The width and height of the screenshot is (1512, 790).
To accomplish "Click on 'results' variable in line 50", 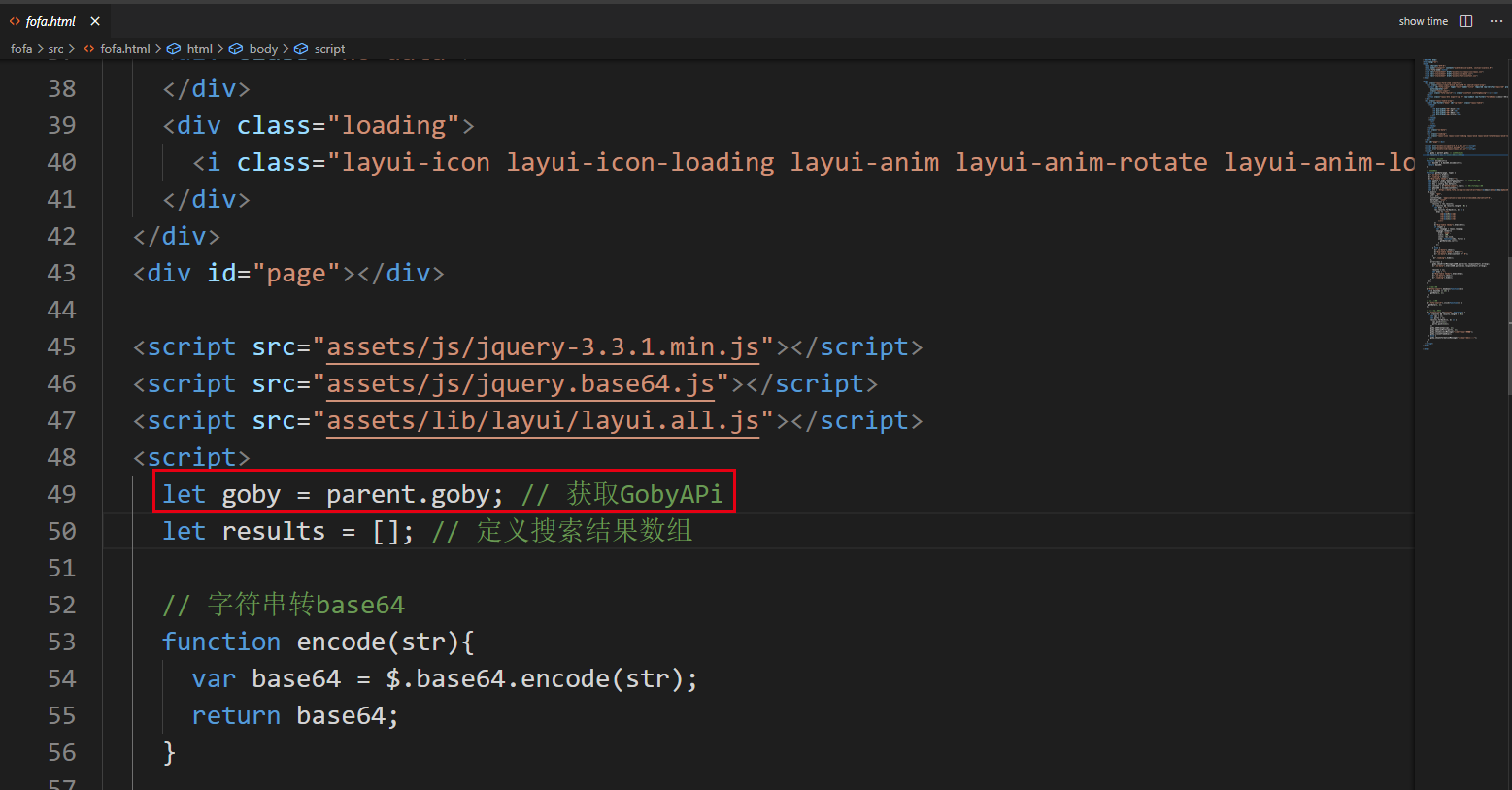I will 274,531.
